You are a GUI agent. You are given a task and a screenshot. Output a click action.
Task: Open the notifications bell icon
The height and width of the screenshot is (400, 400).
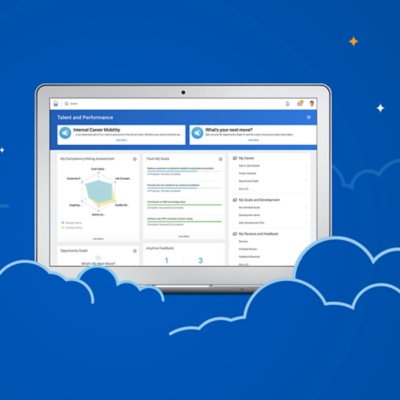point(288,104)
